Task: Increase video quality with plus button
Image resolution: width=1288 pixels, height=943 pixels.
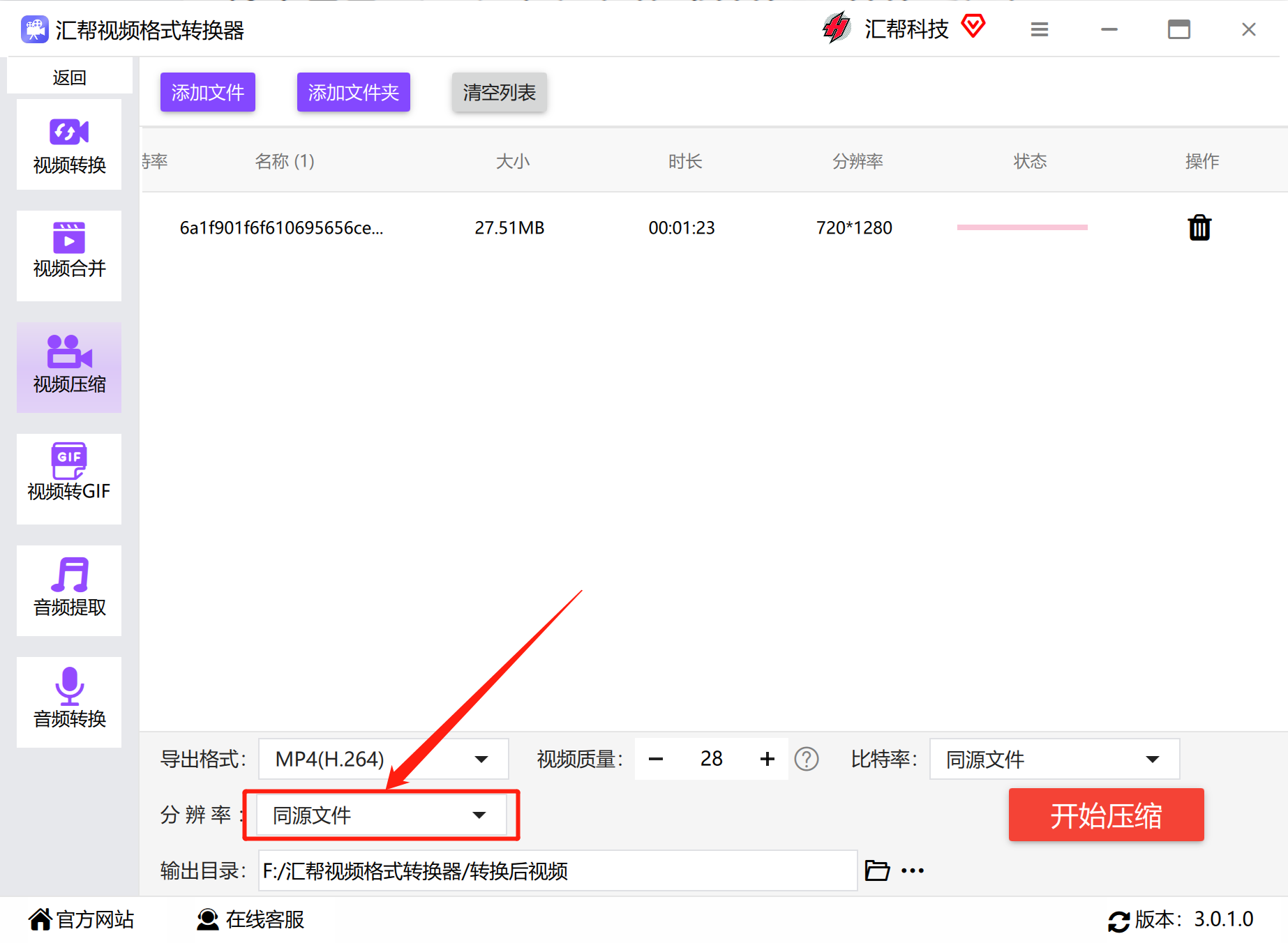Action: click(767, 759)
